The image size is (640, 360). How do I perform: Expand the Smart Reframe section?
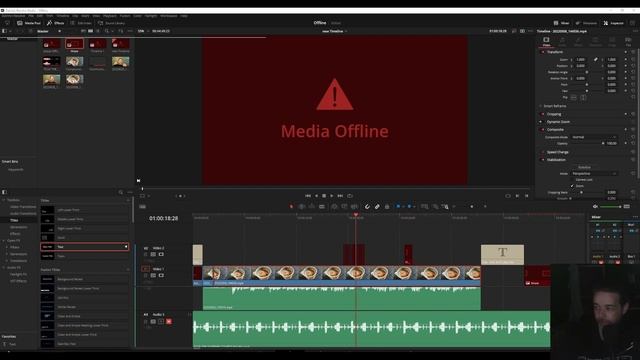554,106
